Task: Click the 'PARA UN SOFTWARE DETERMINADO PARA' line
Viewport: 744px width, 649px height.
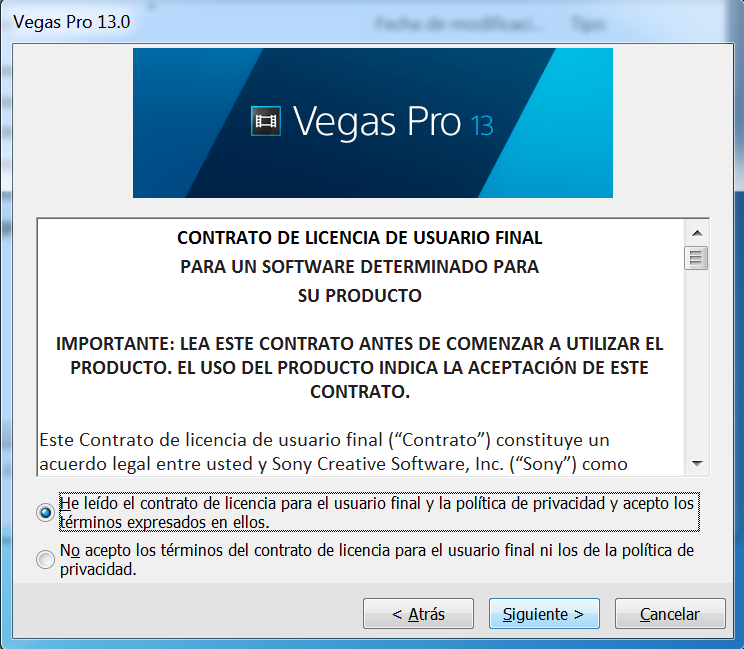Action: click(360, 267)
